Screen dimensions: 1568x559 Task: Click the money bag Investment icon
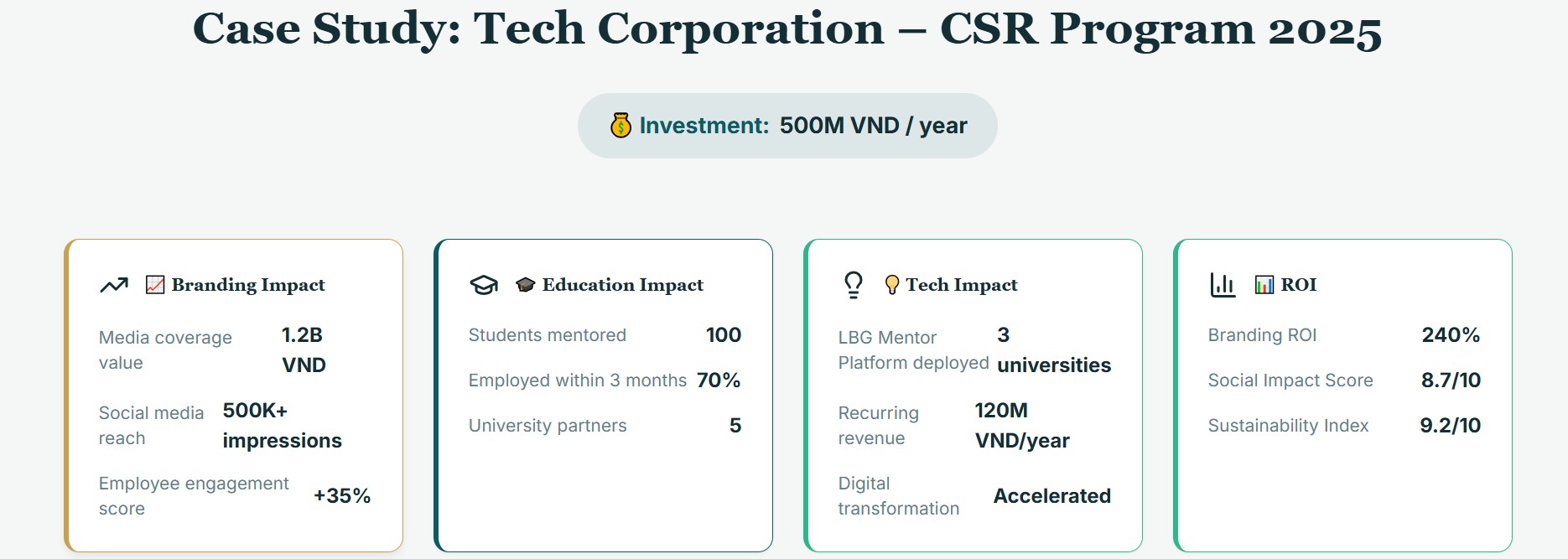(x=620, y=126)
